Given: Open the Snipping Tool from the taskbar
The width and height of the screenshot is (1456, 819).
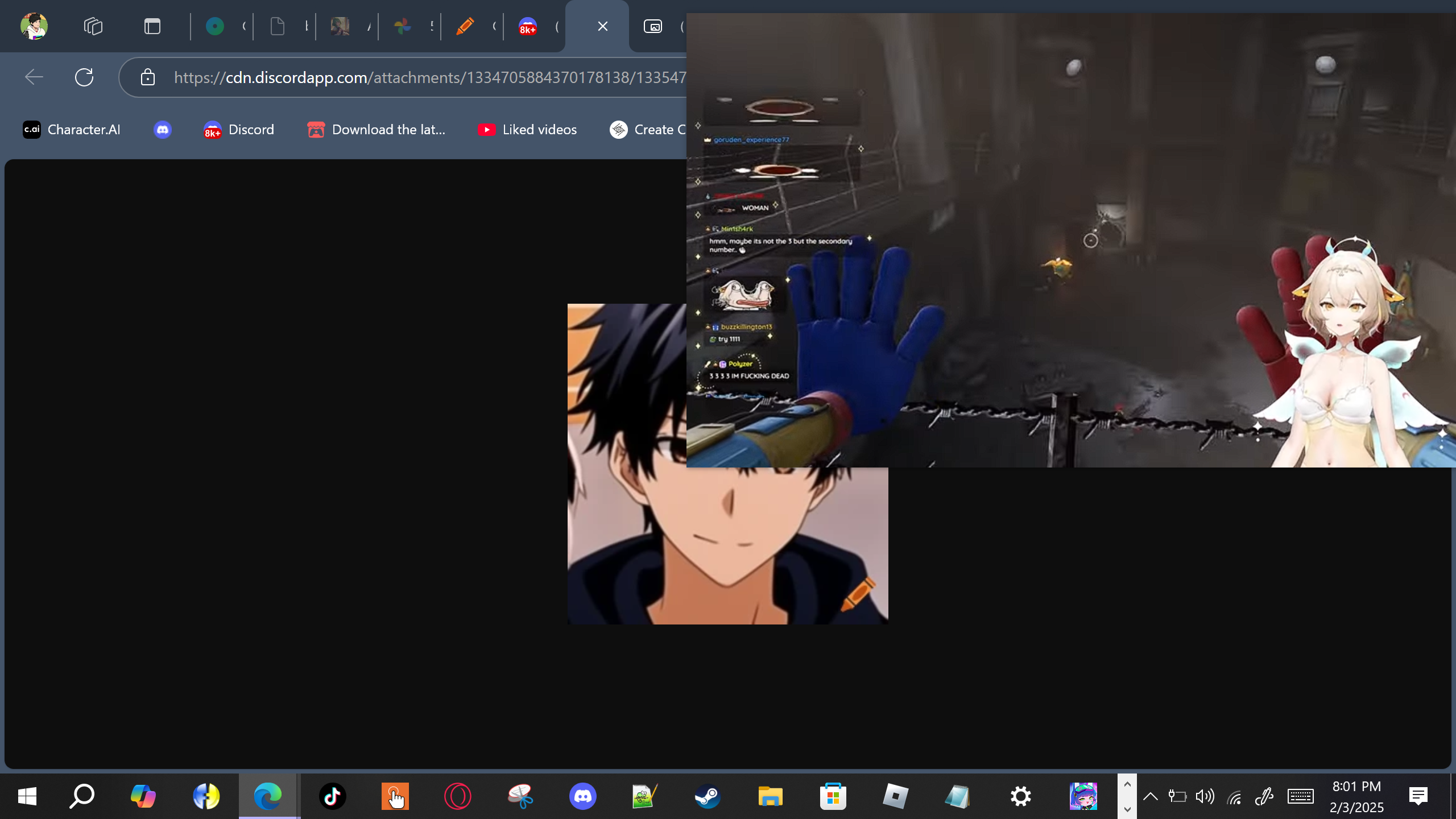Looking at the screenshot, I should (x=520, y=796).
